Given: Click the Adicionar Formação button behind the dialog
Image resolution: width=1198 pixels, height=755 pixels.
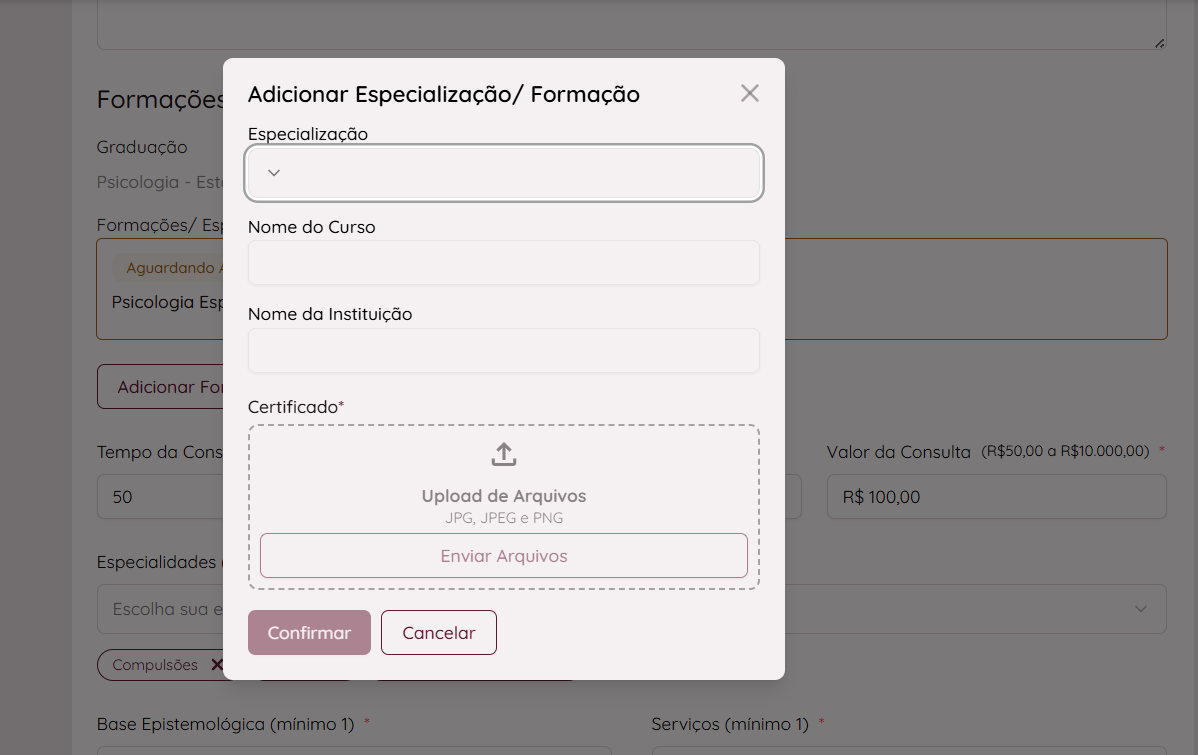Looking at the screenshot, I should (x=160, y=387).
